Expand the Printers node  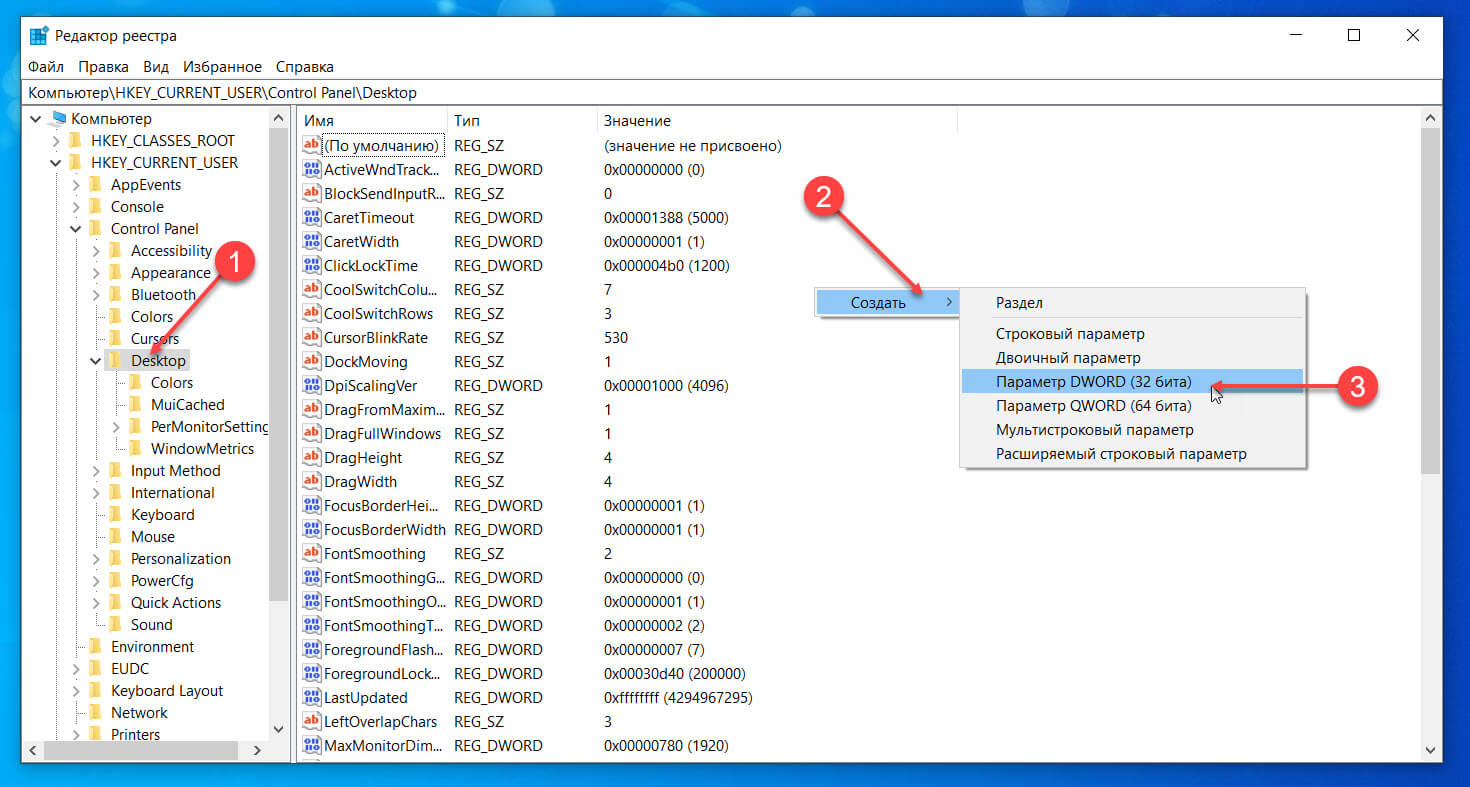(76, 735)
